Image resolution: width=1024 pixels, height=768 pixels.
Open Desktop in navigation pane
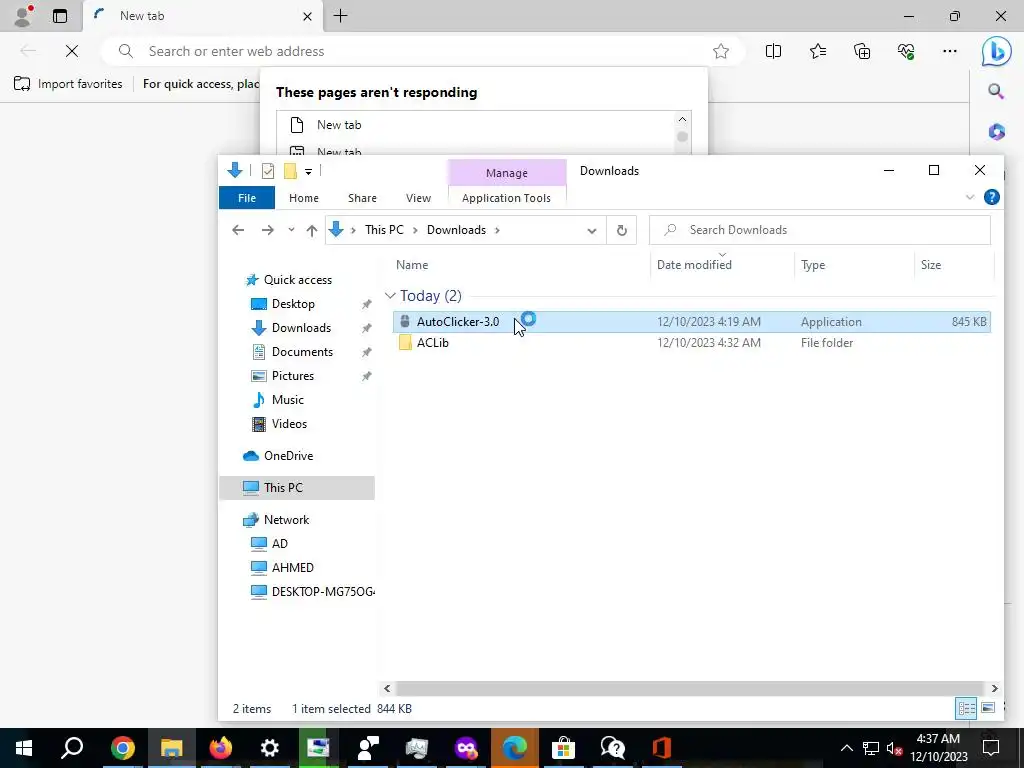click(293, 304)
